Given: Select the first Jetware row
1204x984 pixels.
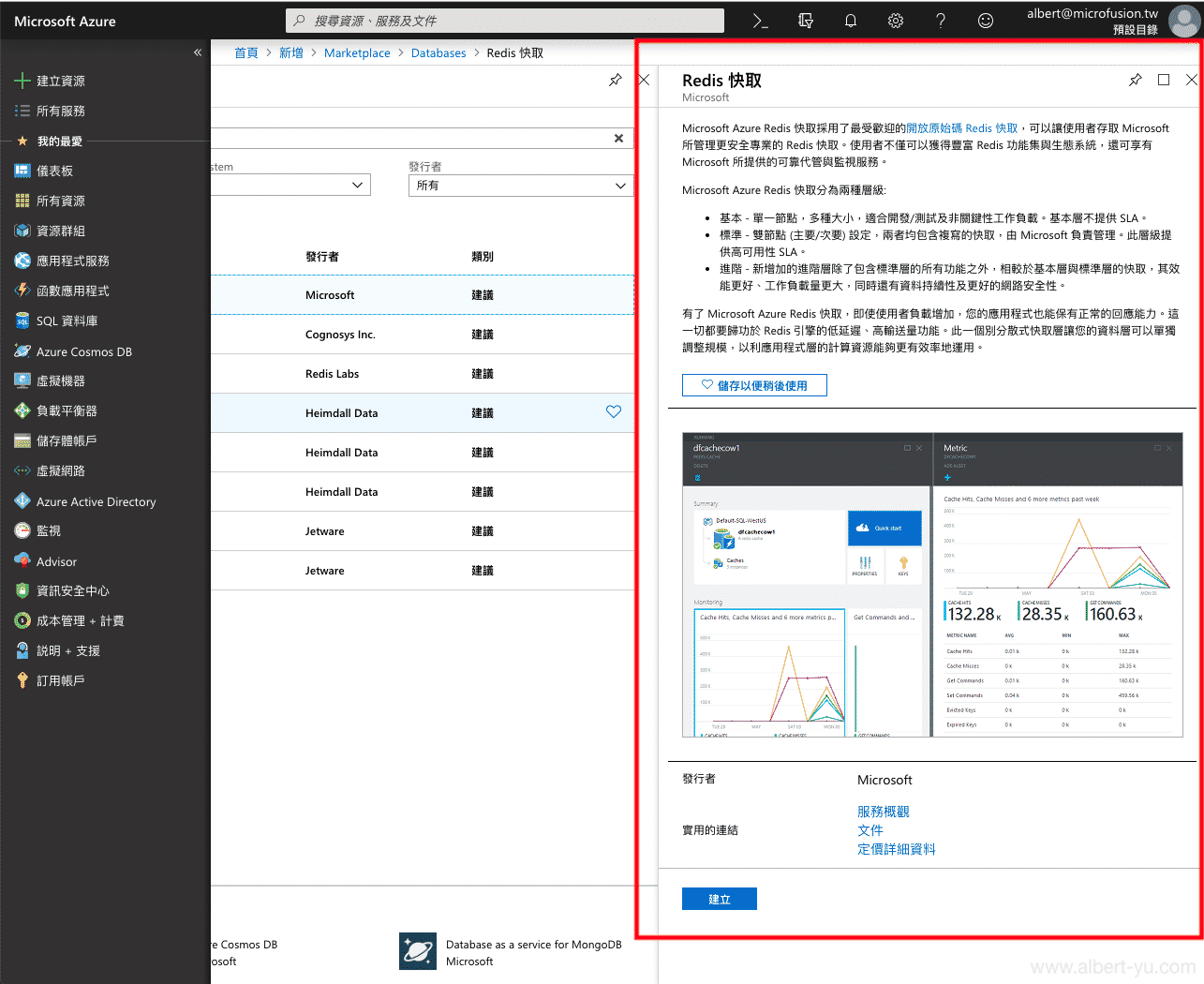Looking at the screenshot, I should [423, 531].
